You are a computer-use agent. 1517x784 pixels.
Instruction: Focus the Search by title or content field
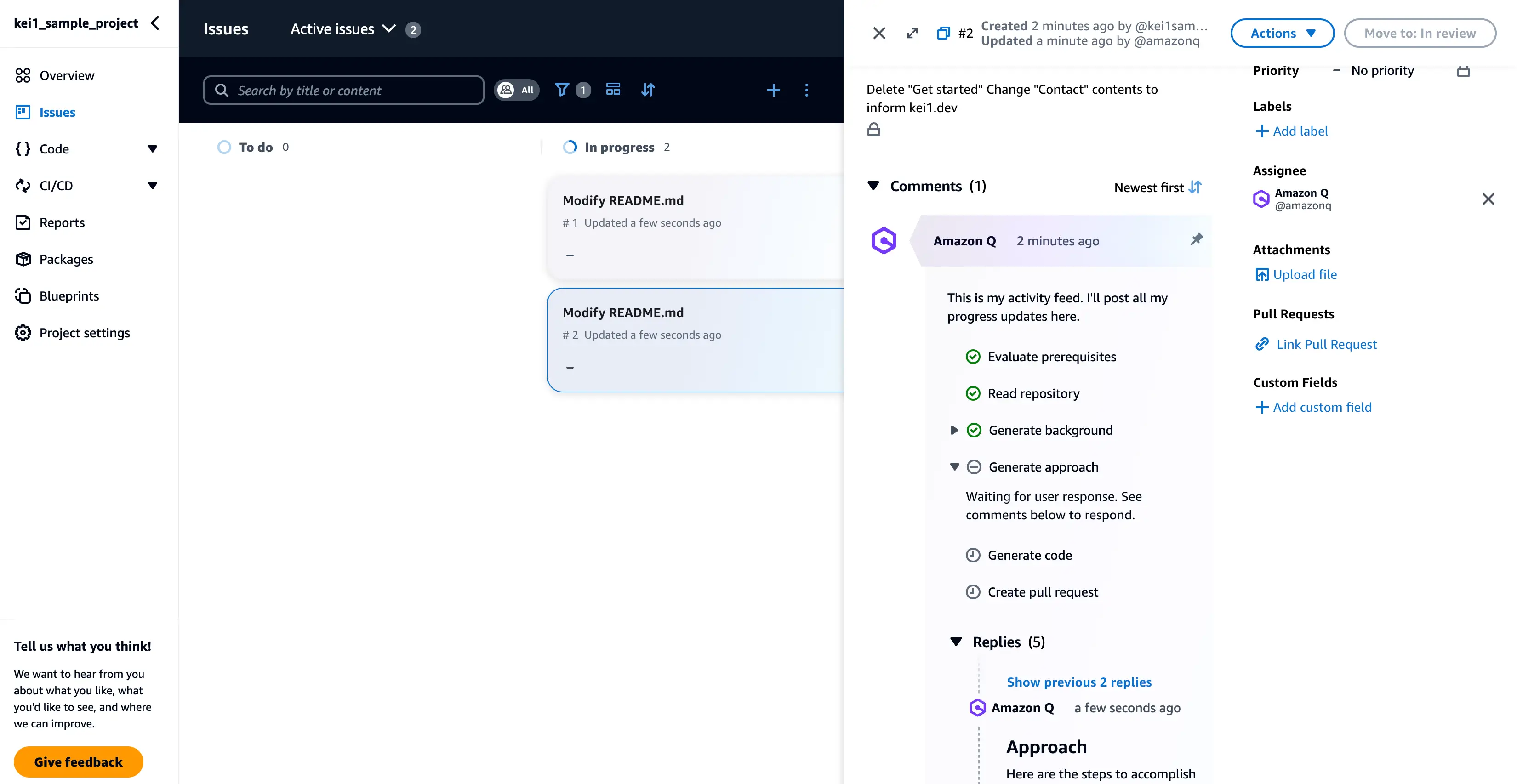pyautogui.click(x=343, y=90)
